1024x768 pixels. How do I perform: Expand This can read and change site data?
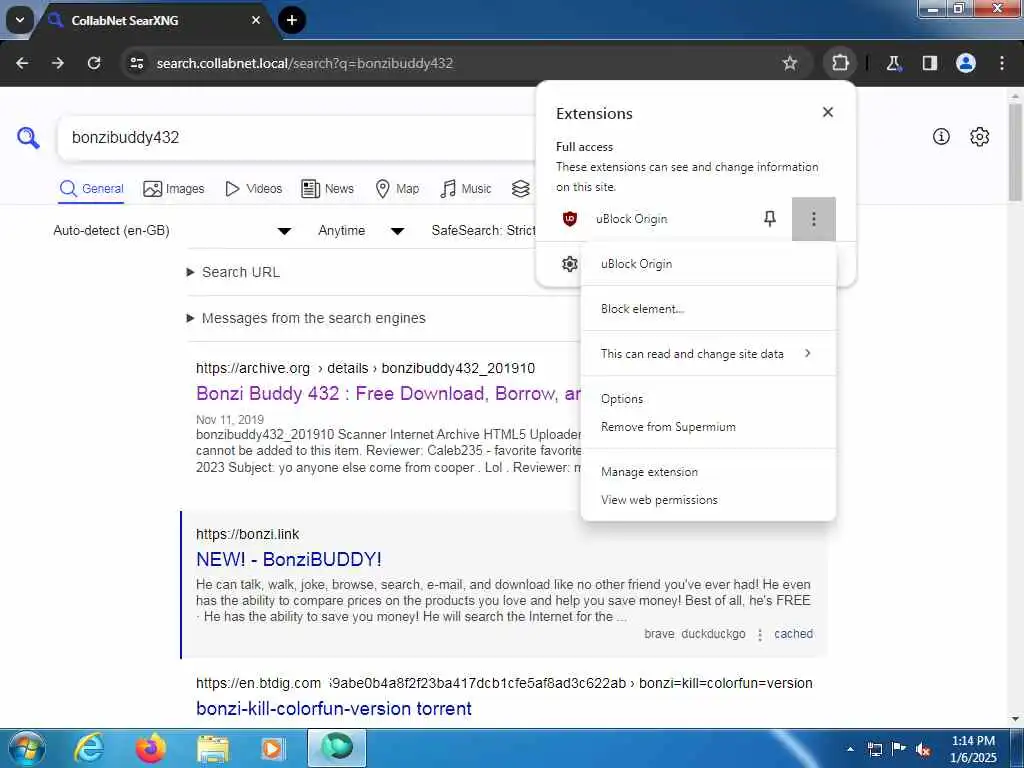pos(708,353)
